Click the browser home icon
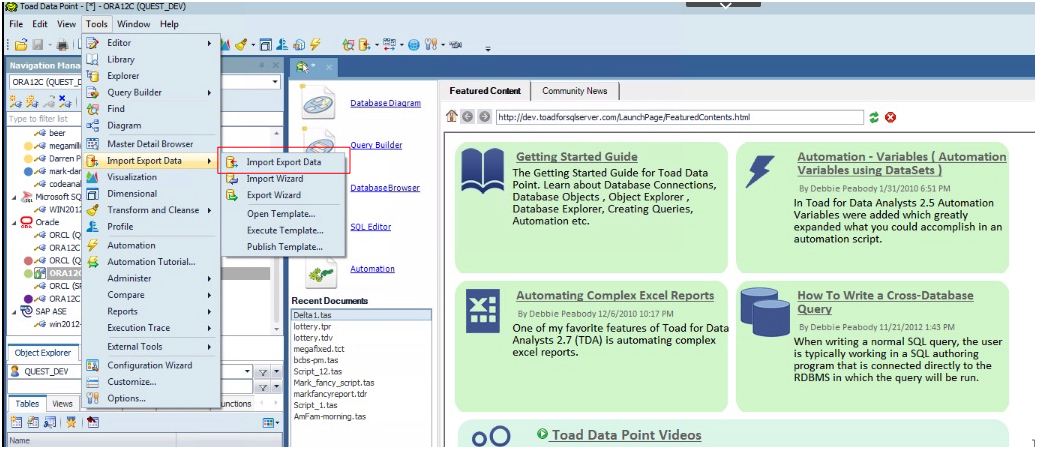The height and width of the screenshot is (449, 1037). click(452, 117)
